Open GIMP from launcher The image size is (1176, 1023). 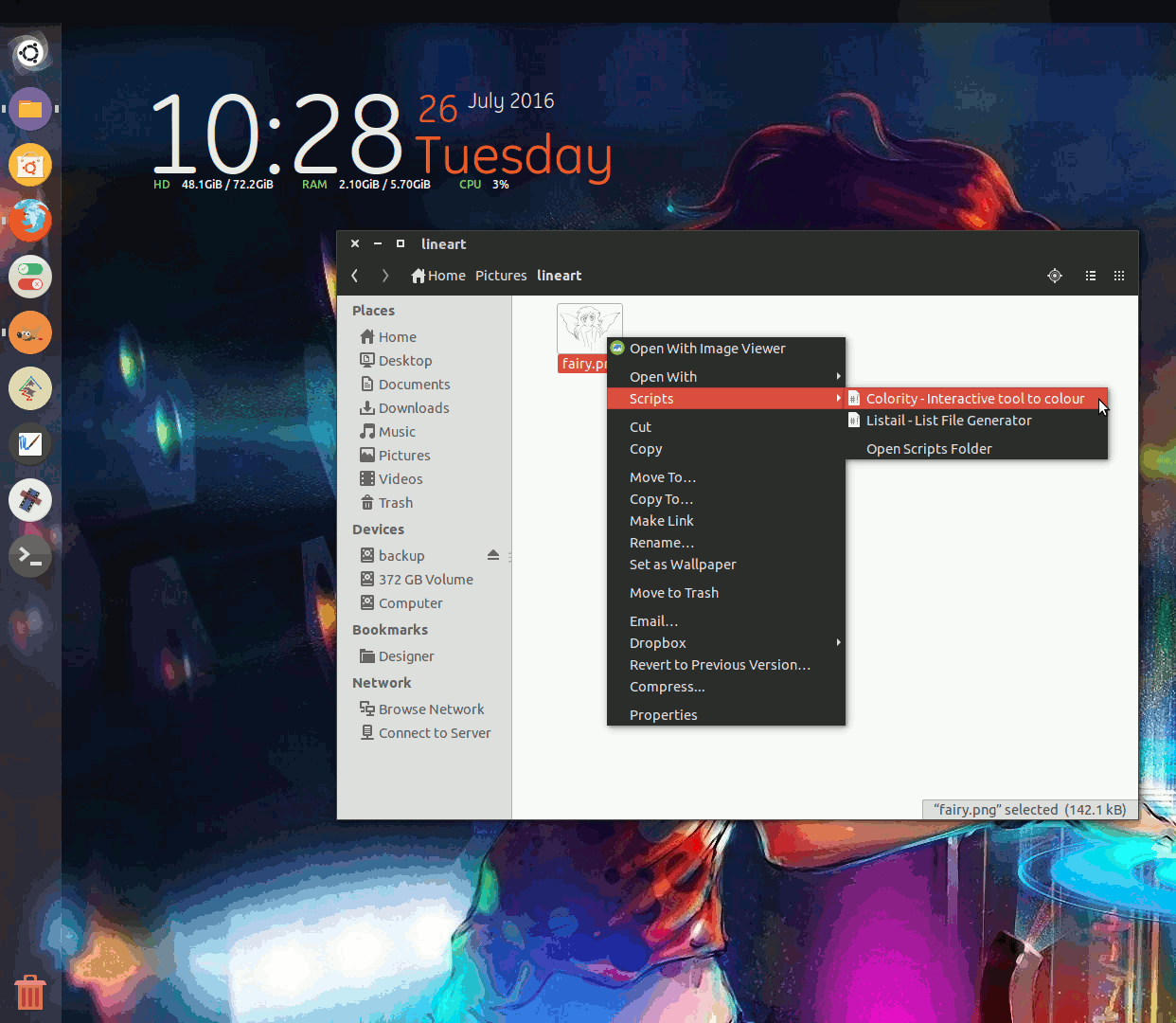(30, 332)
